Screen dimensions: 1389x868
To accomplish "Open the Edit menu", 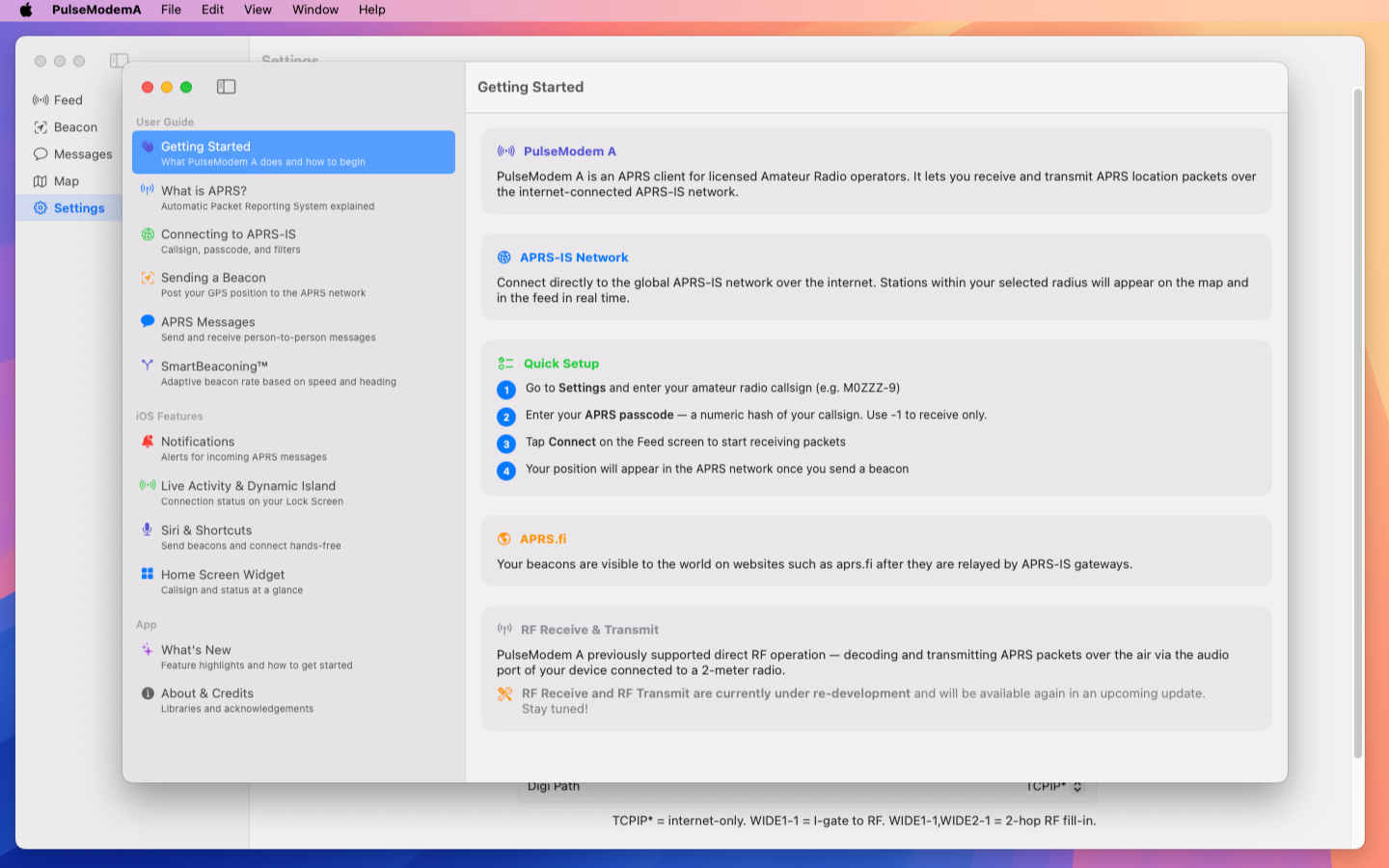I will click(212, 10).
